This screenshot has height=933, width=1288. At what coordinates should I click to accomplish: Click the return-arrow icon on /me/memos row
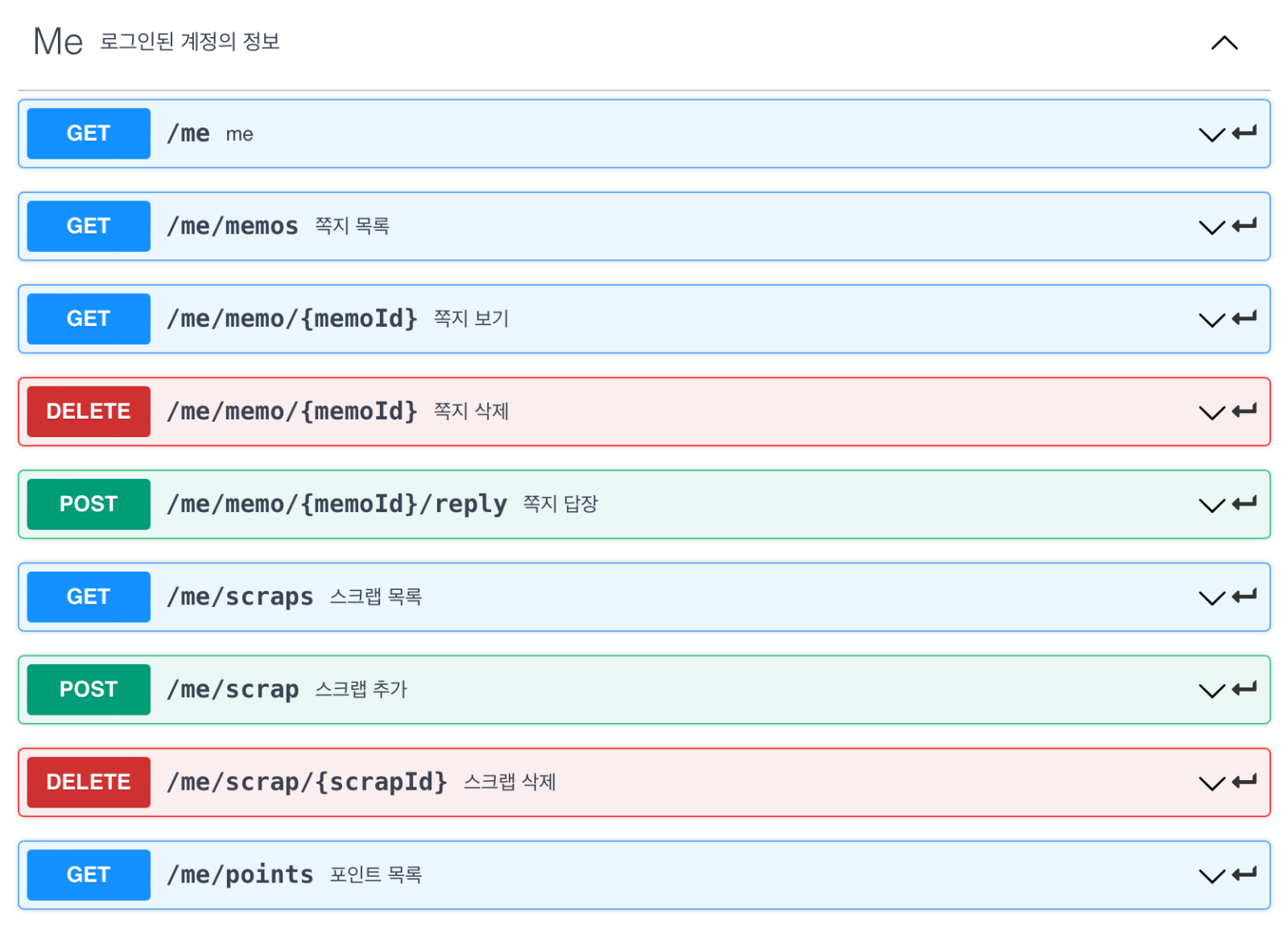coord(1244,225)
